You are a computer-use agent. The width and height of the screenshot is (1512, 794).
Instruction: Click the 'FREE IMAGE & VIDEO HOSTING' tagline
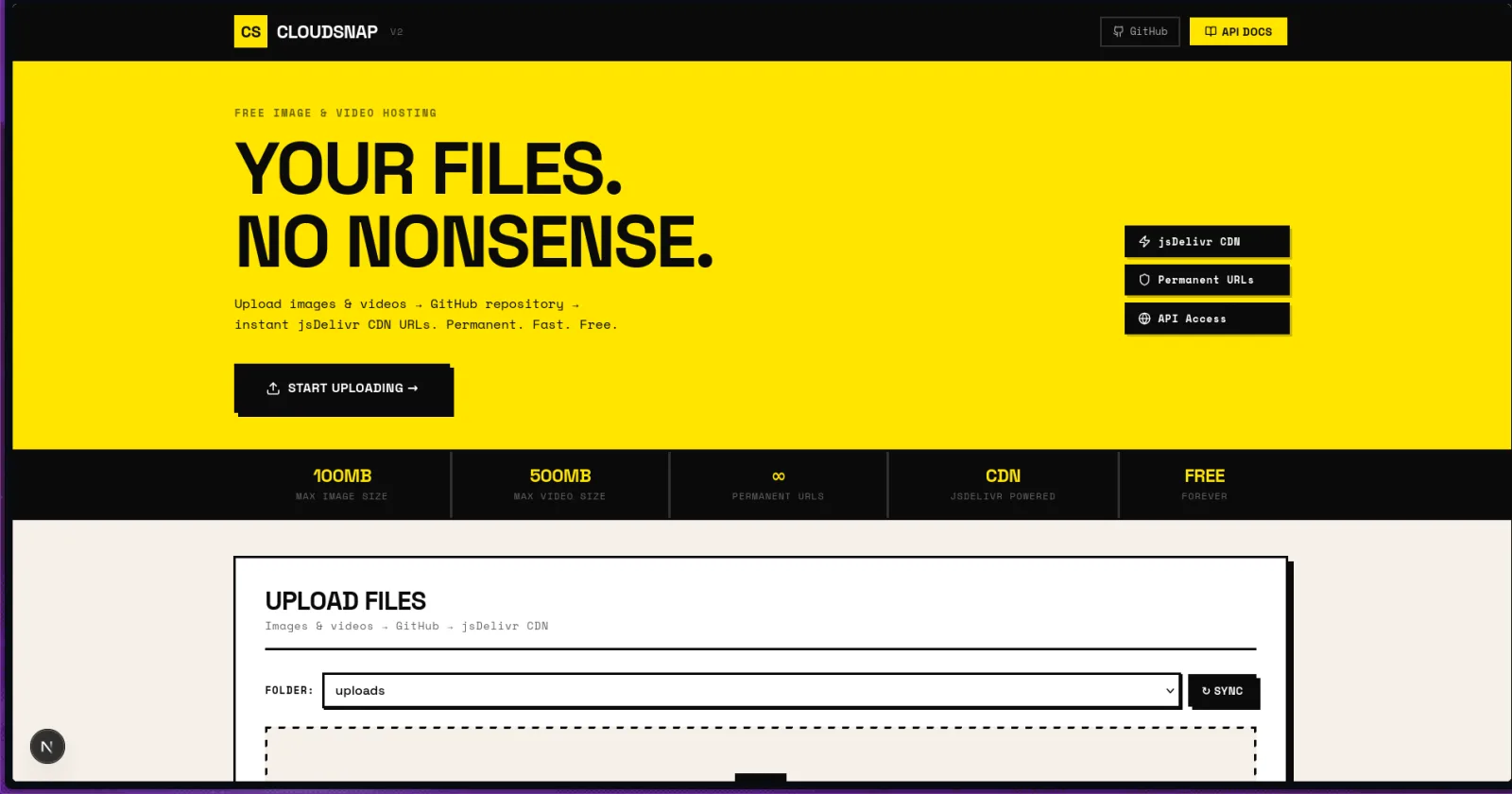[x=335, y=113]
